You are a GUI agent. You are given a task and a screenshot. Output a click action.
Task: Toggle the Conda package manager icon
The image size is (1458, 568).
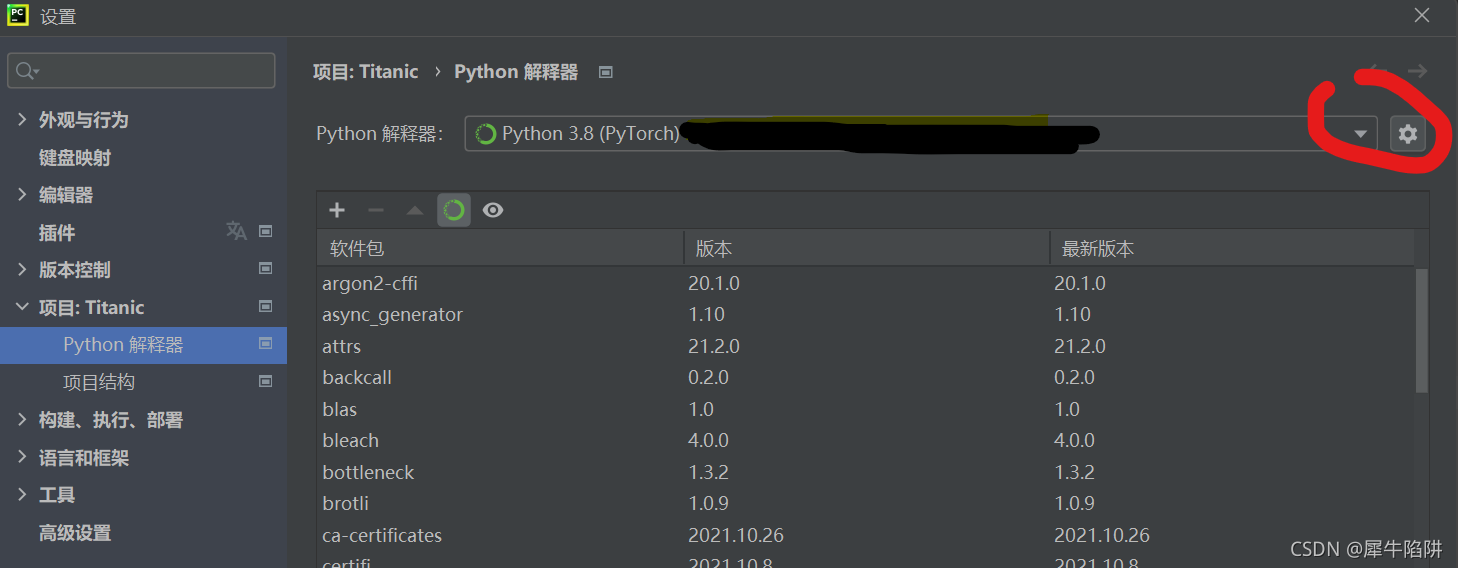point(454,210)
